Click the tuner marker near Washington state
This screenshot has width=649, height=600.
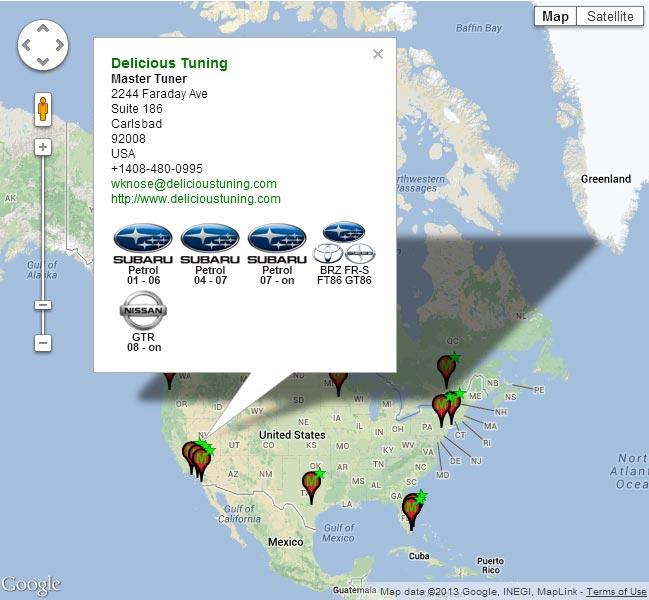(169, 379)
